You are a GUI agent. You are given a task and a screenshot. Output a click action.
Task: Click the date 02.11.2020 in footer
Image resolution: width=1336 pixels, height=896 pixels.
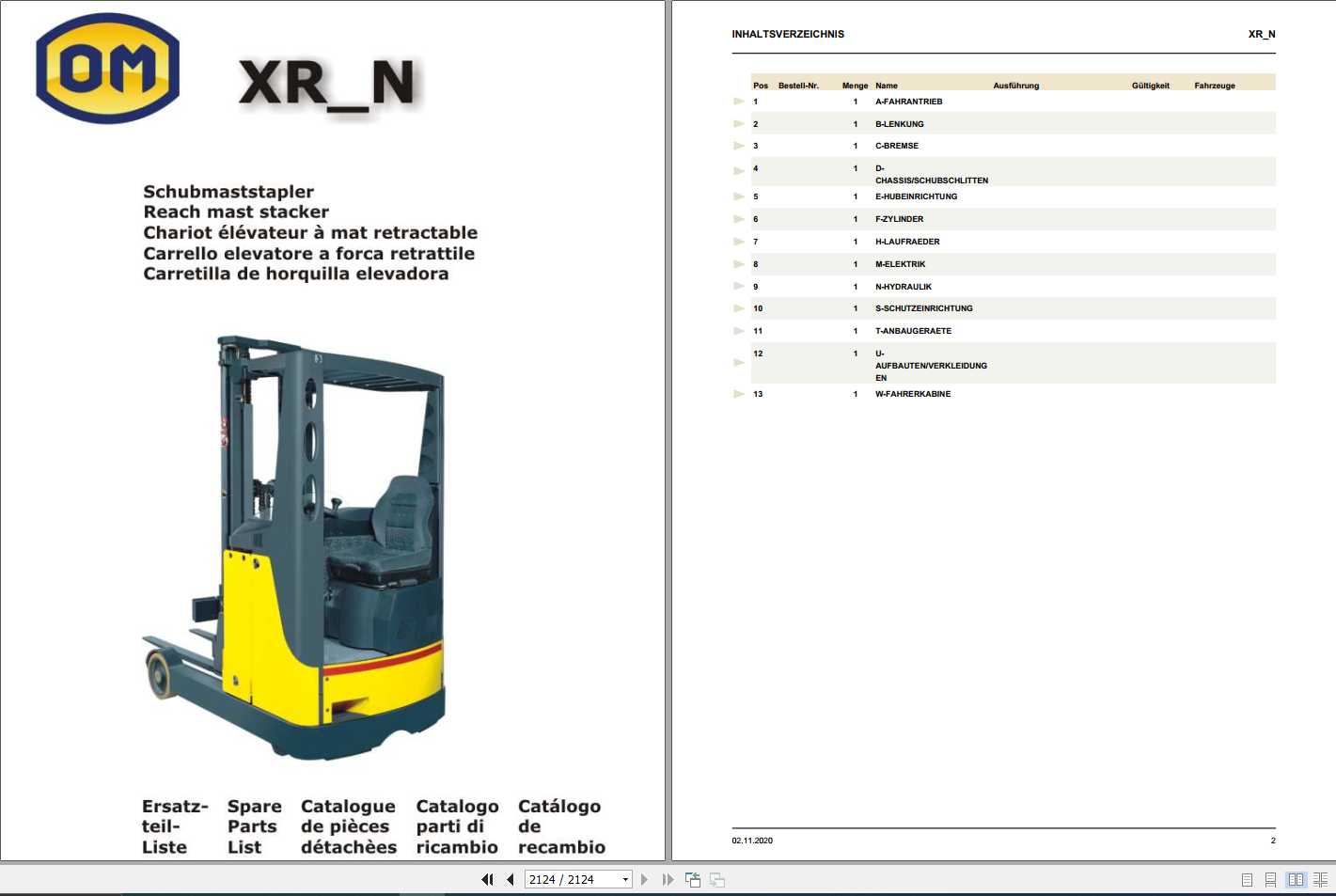[752, 841]
